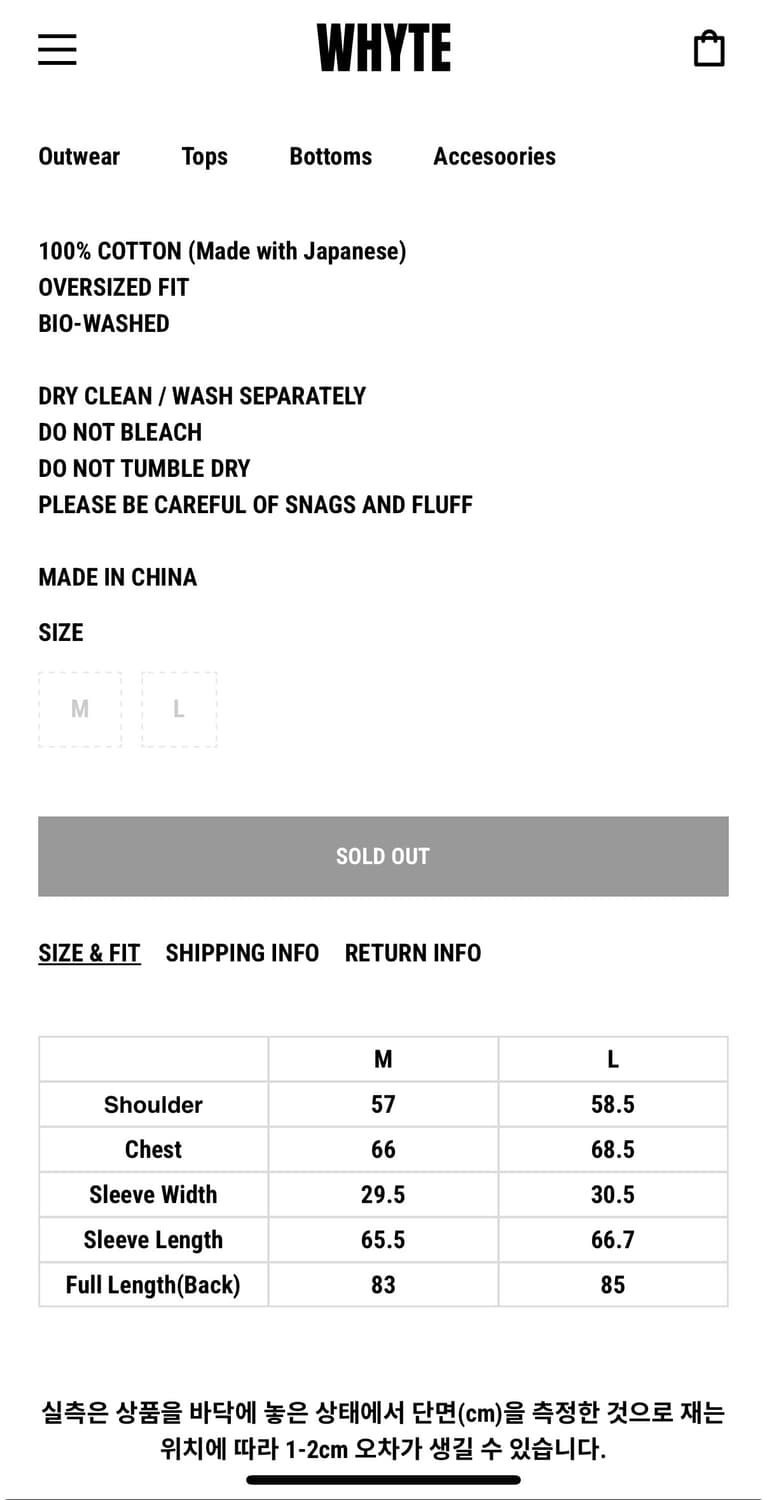Image resolution: width=767 pixels, height=1500 pixels.
Task: View the RETURN INFO tab
Action: point(413,953)
